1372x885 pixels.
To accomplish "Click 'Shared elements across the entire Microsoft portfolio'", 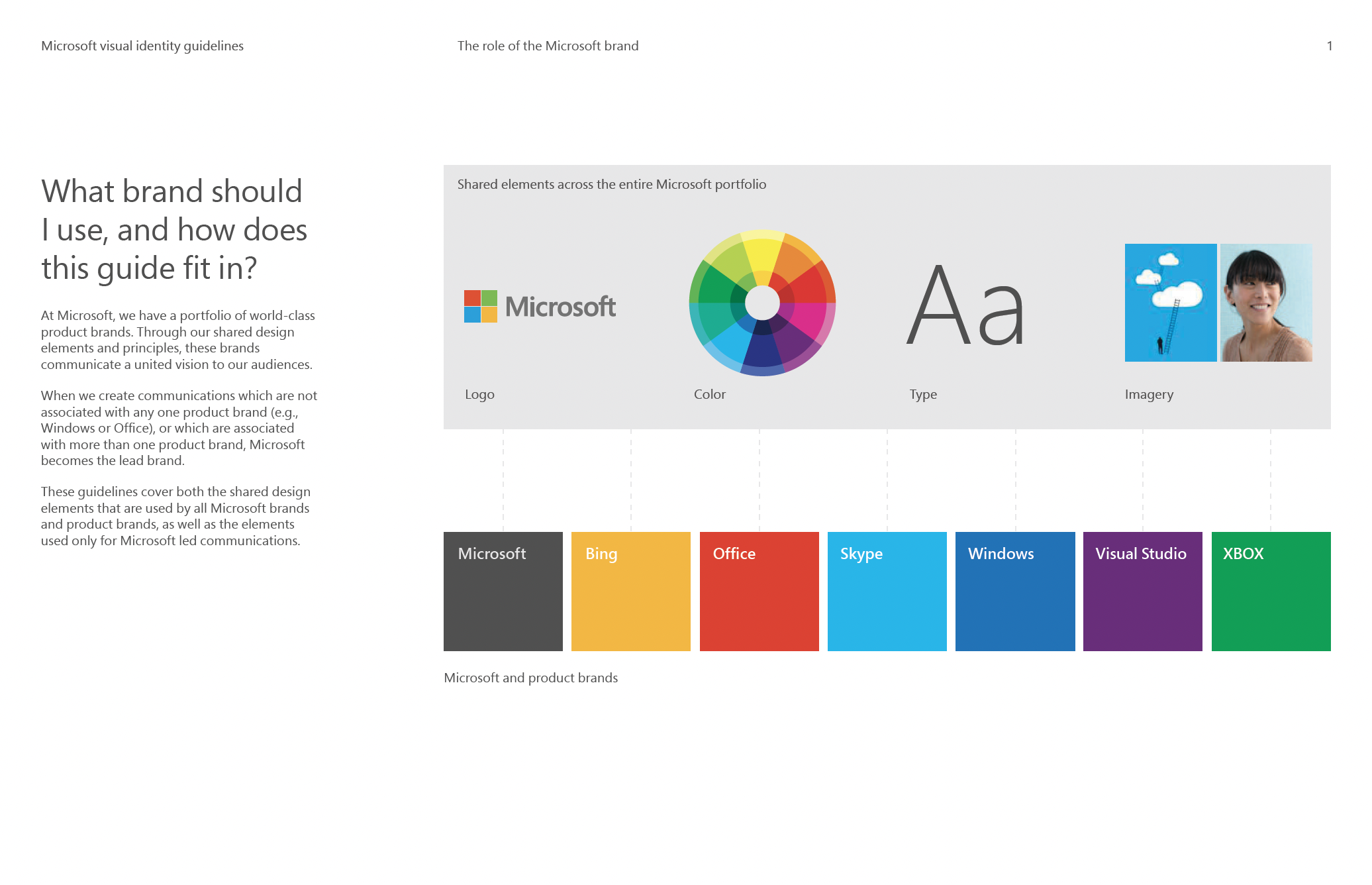I will tap(612, 184).
